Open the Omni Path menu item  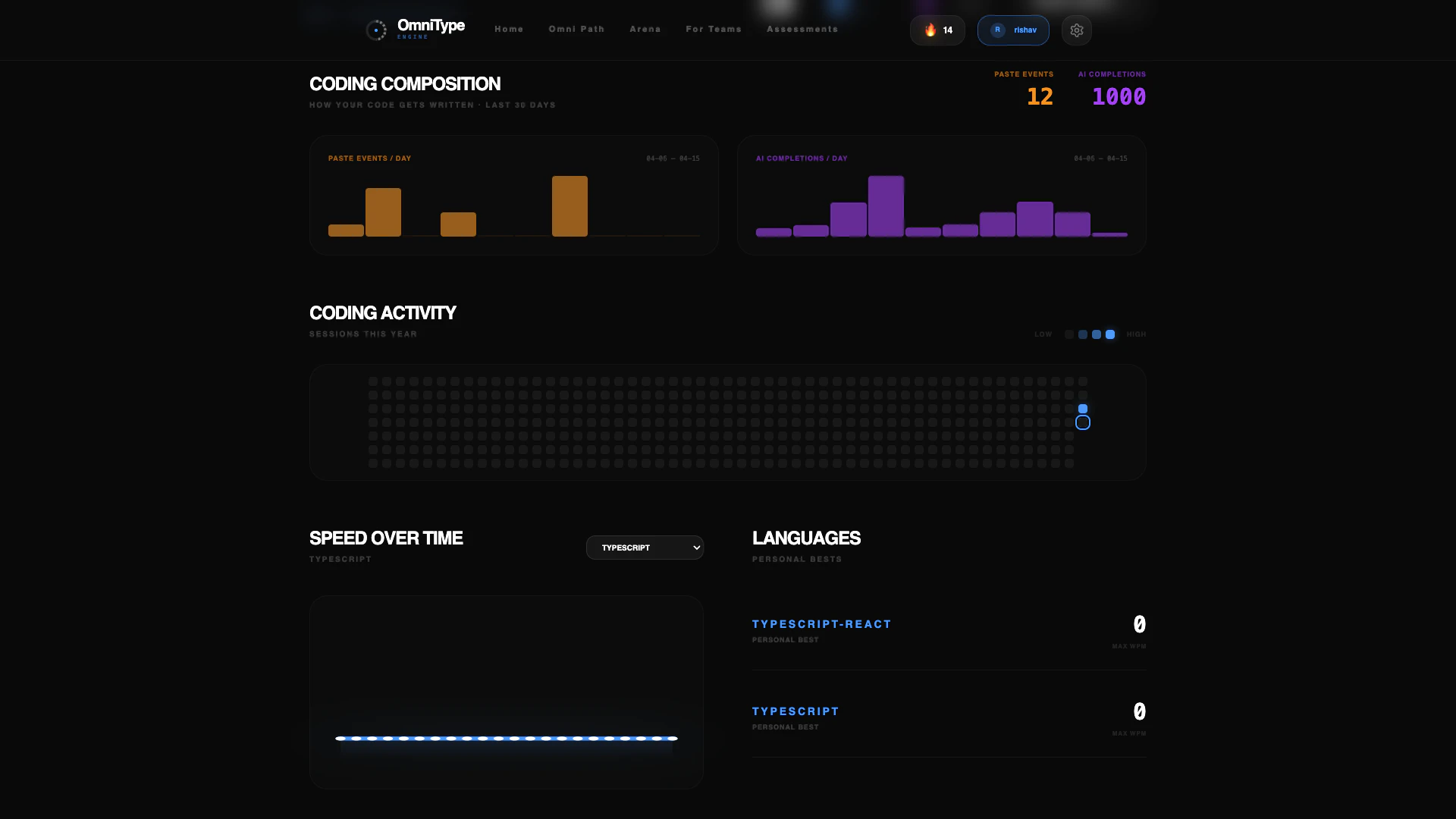(576, 29)
